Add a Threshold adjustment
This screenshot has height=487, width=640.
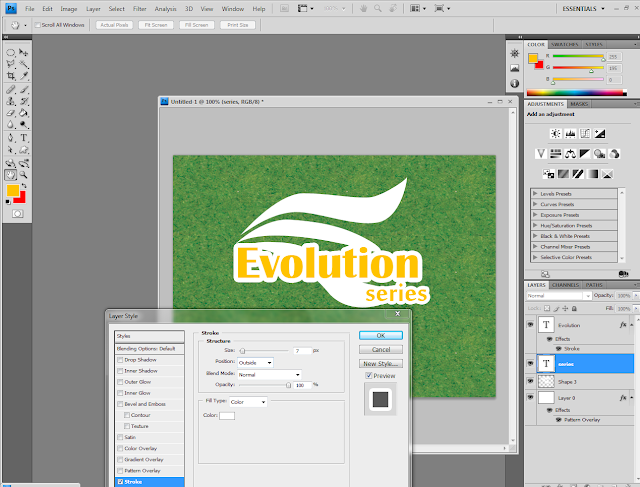578,174
